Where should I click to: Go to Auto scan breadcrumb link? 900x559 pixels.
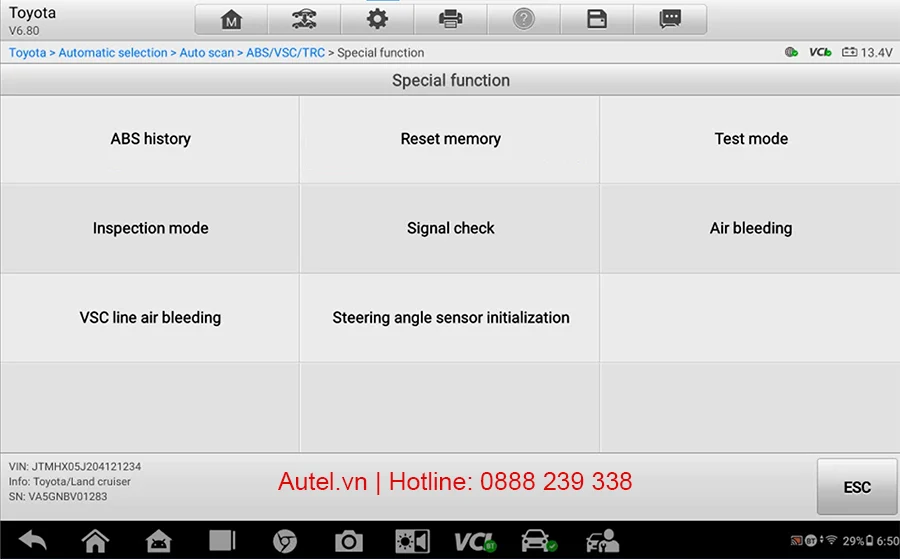tap(207, 53)
